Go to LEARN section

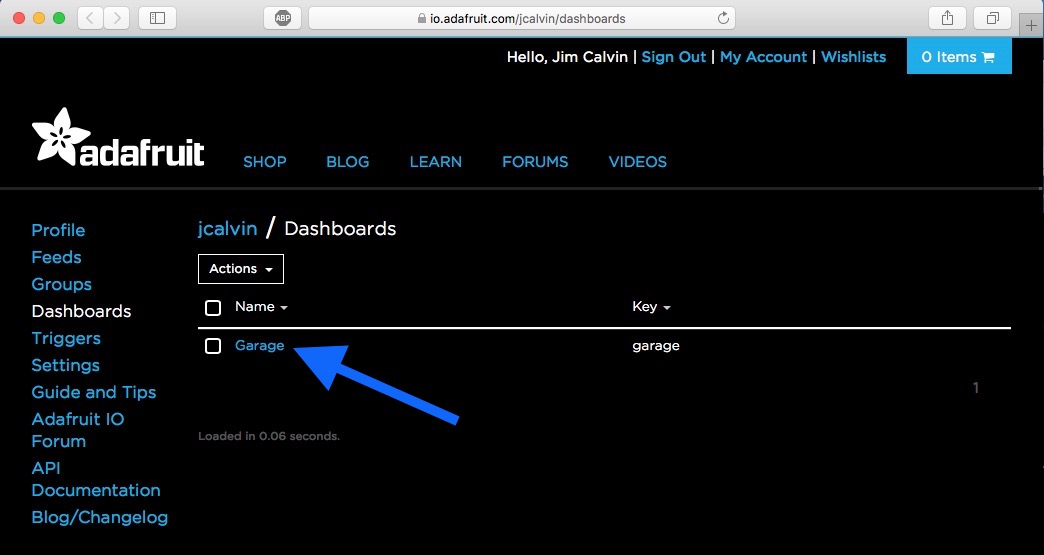point(435,162)
